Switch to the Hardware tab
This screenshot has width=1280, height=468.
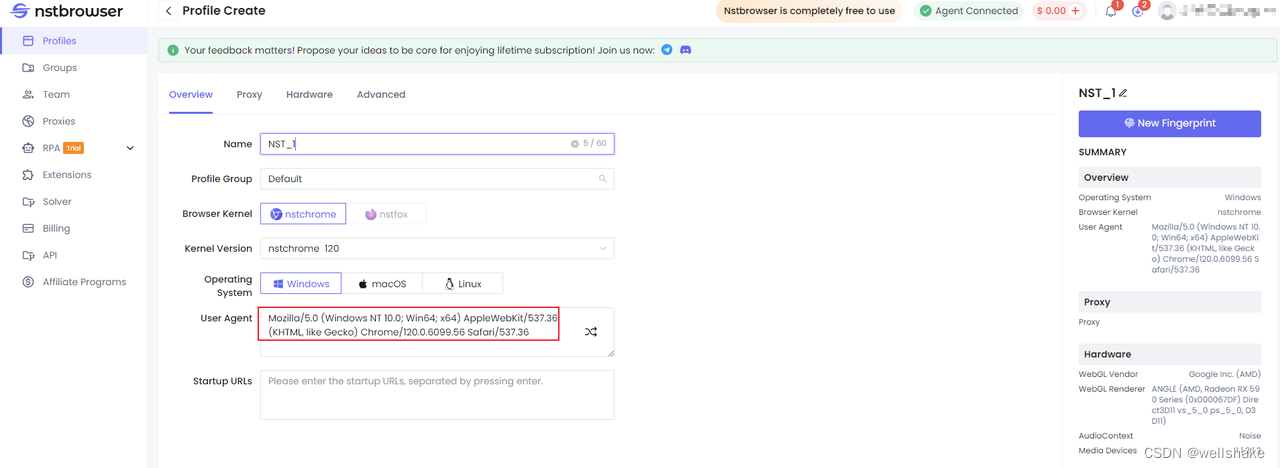[309, 95]
